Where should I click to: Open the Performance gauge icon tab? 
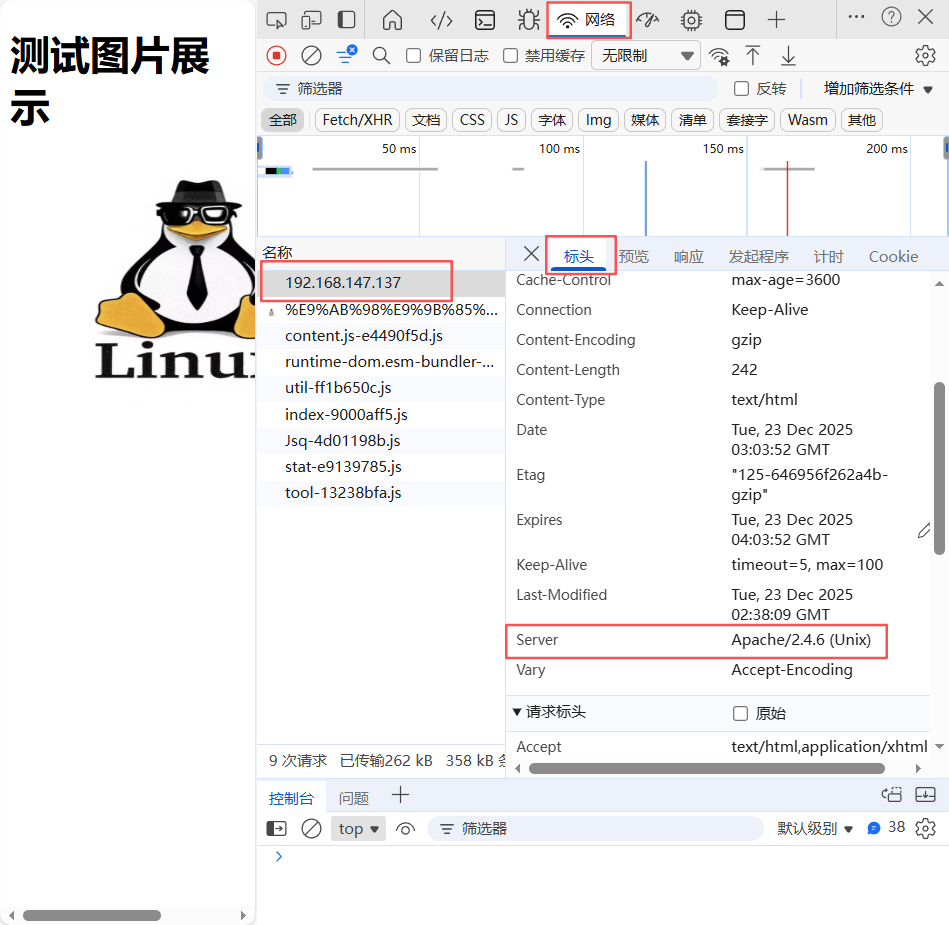coord(648,20)
